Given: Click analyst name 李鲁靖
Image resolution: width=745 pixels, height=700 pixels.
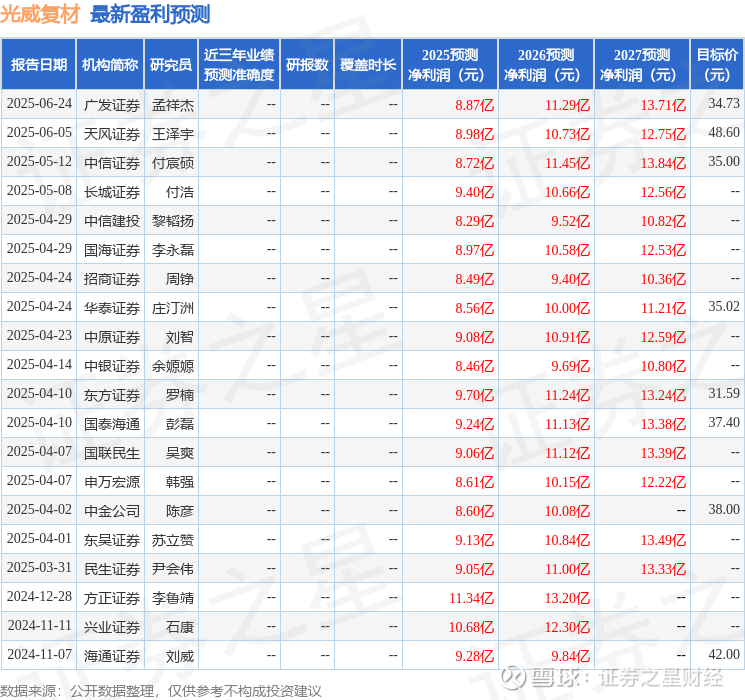Looking at the screenshot, I should pyautogui.click(x=173, y=597).
